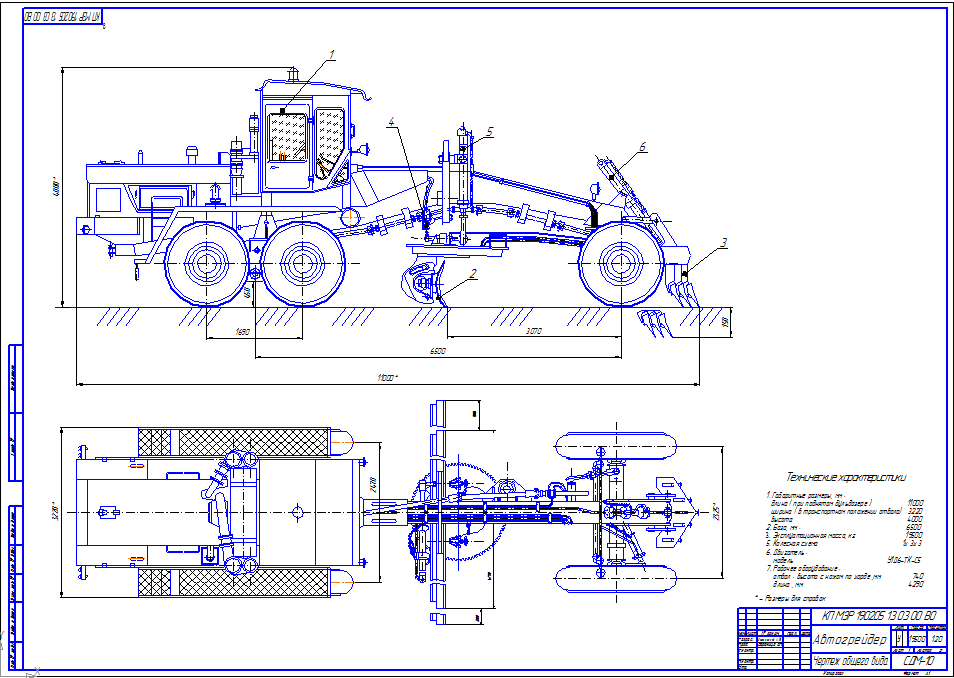Select the 1690 dimension between rear axles

(242, 332)
